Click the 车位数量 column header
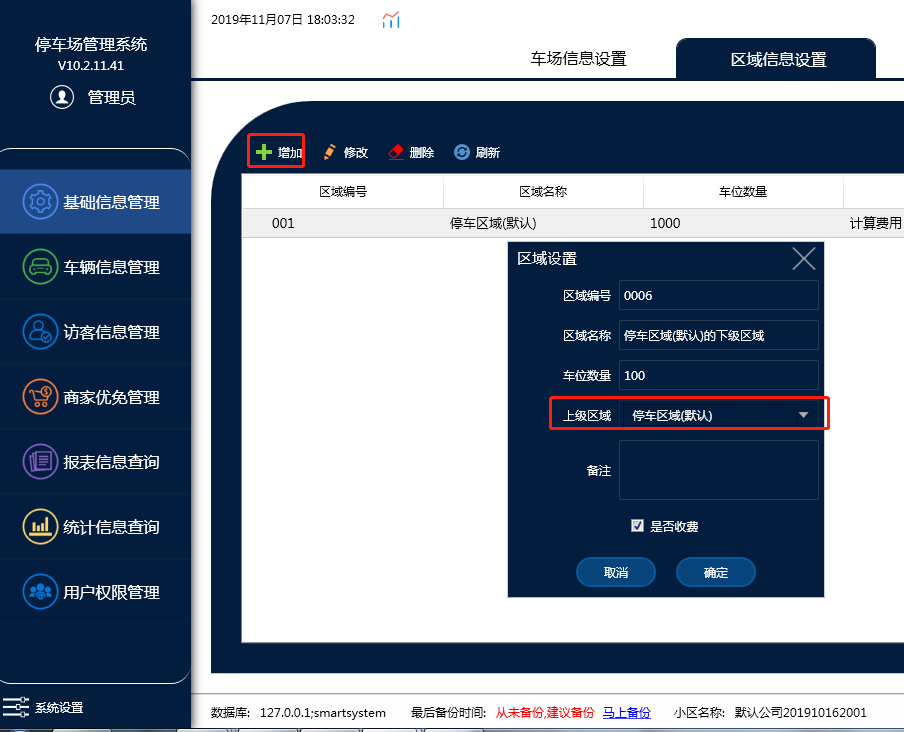904x732 pixels. [743, 192]
